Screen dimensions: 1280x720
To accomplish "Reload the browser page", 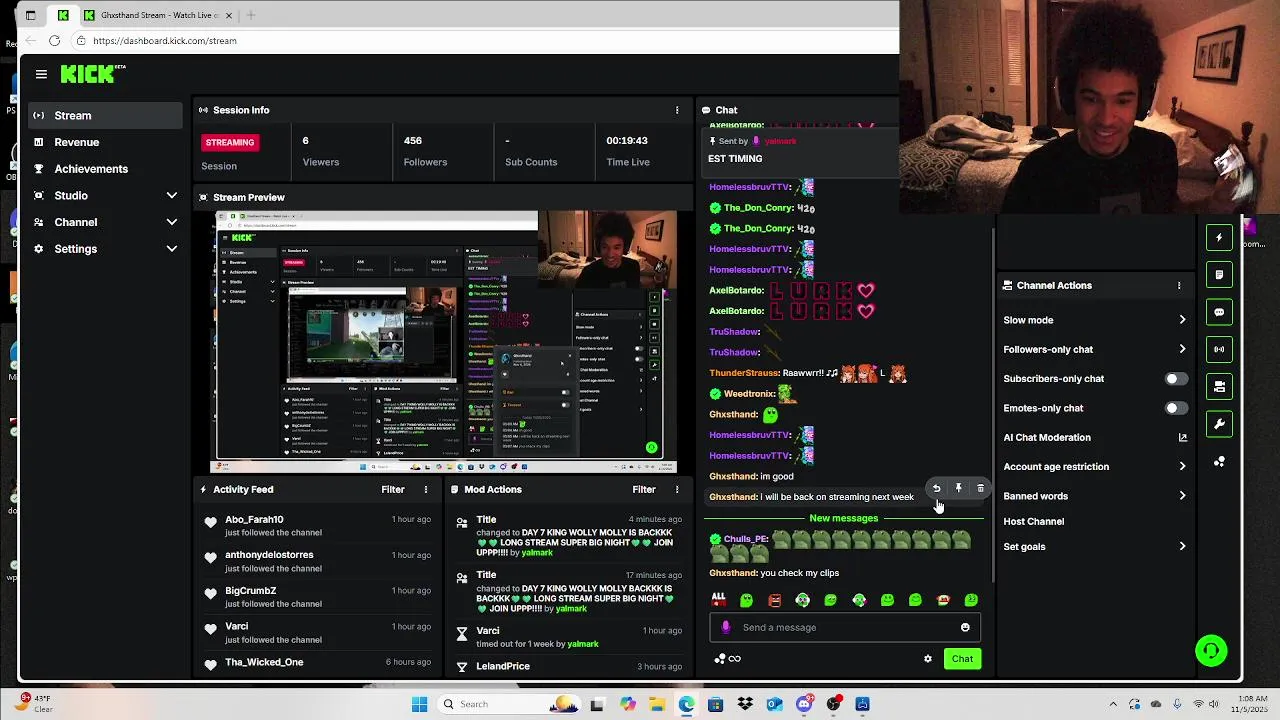I will tap(54, 41).
